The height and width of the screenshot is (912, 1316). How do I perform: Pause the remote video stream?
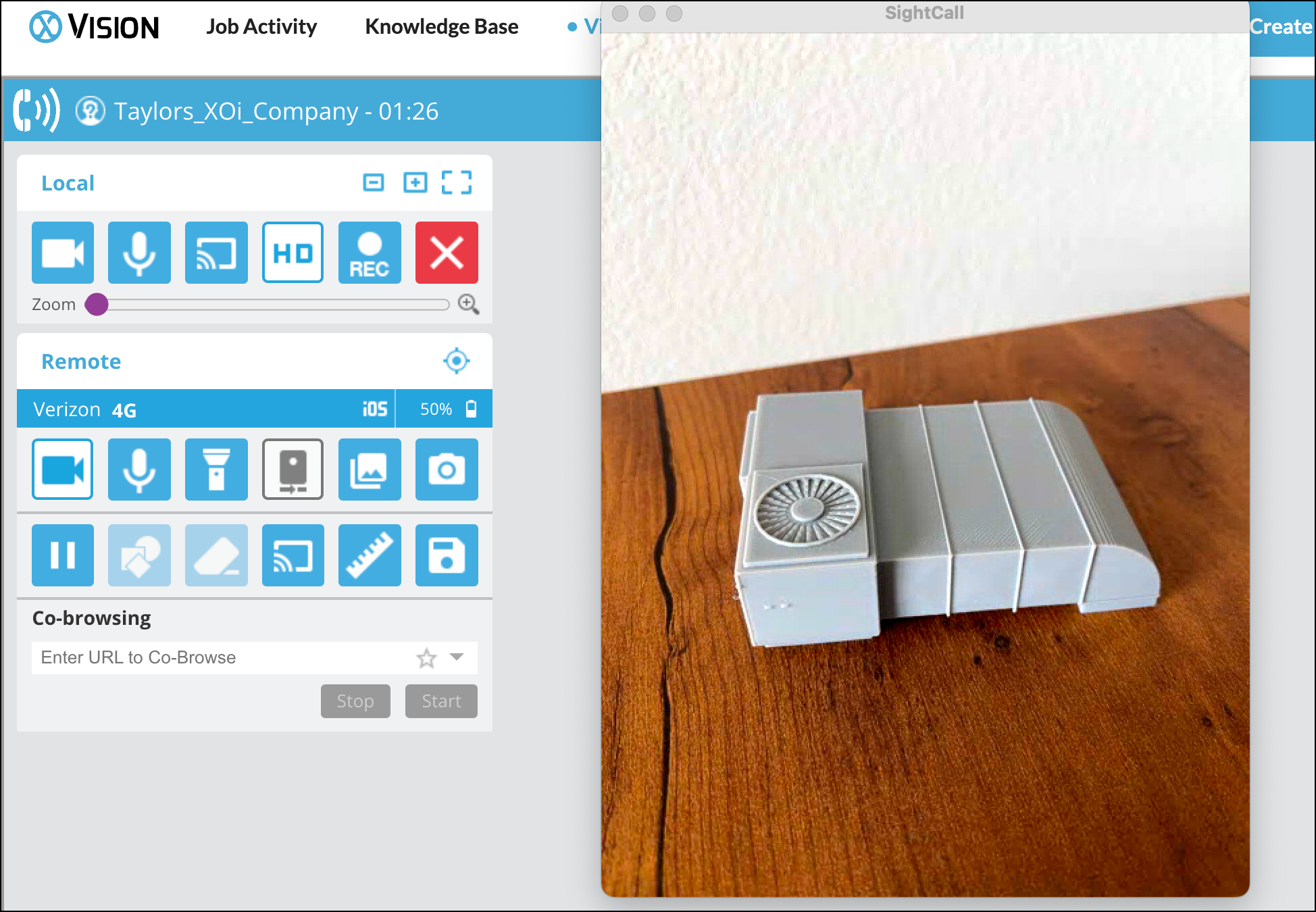[x=62, y=555]
